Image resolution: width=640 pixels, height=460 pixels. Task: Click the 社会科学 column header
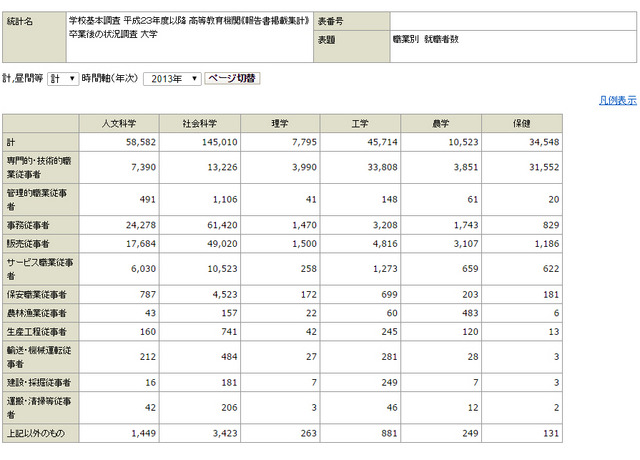pos(200,123)
